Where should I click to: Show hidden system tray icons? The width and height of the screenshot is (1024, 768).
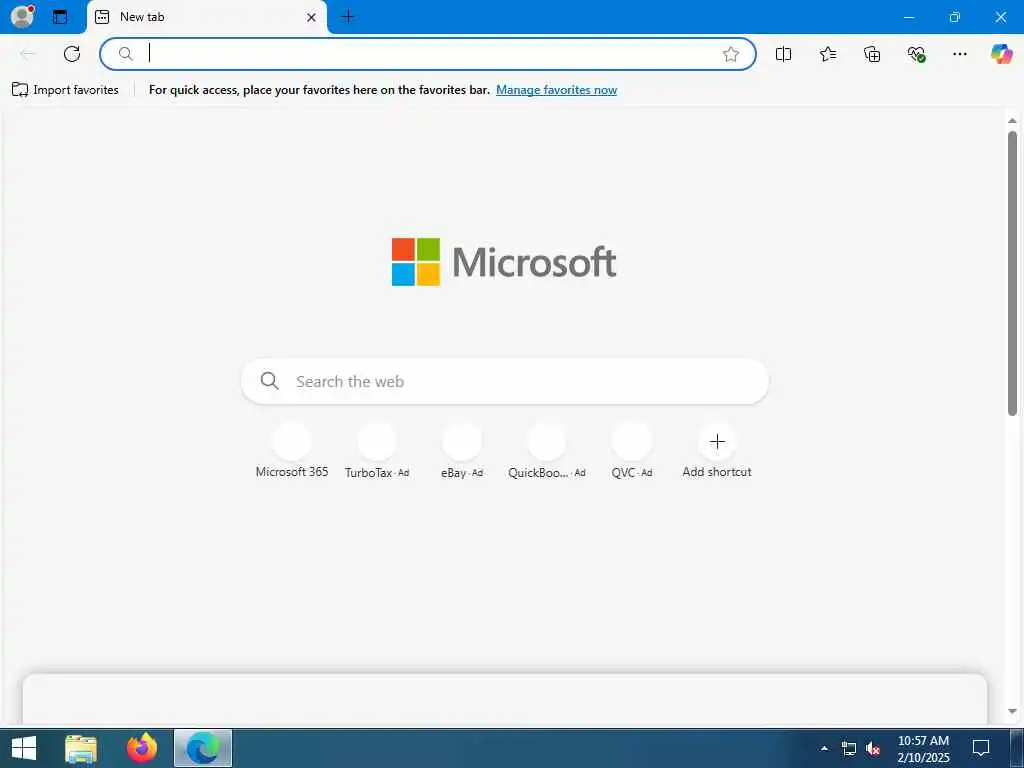824,748
